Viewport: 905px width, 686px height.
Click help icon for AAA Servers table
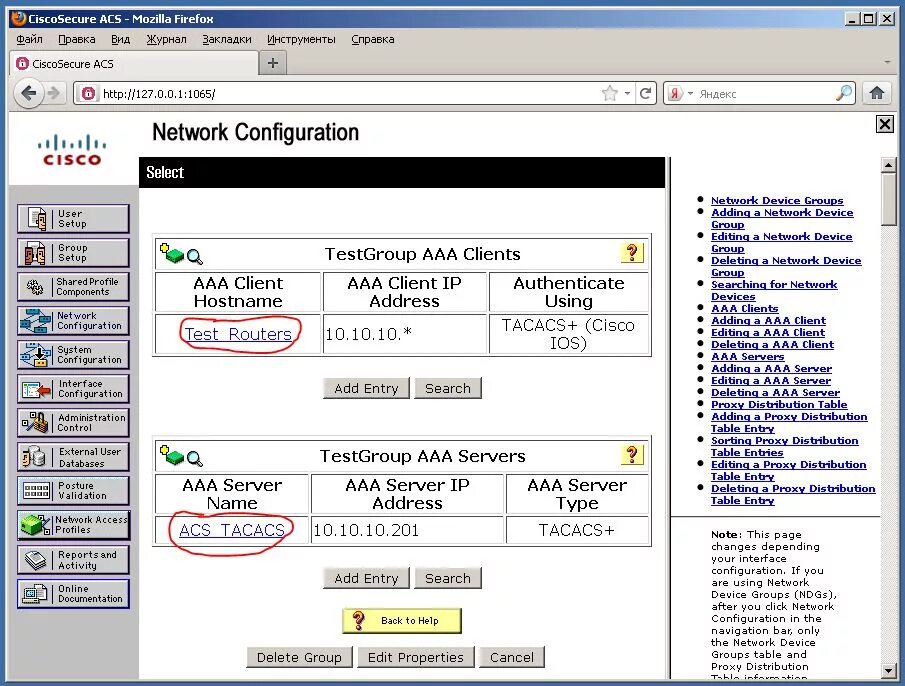click(x=632, y=455)
